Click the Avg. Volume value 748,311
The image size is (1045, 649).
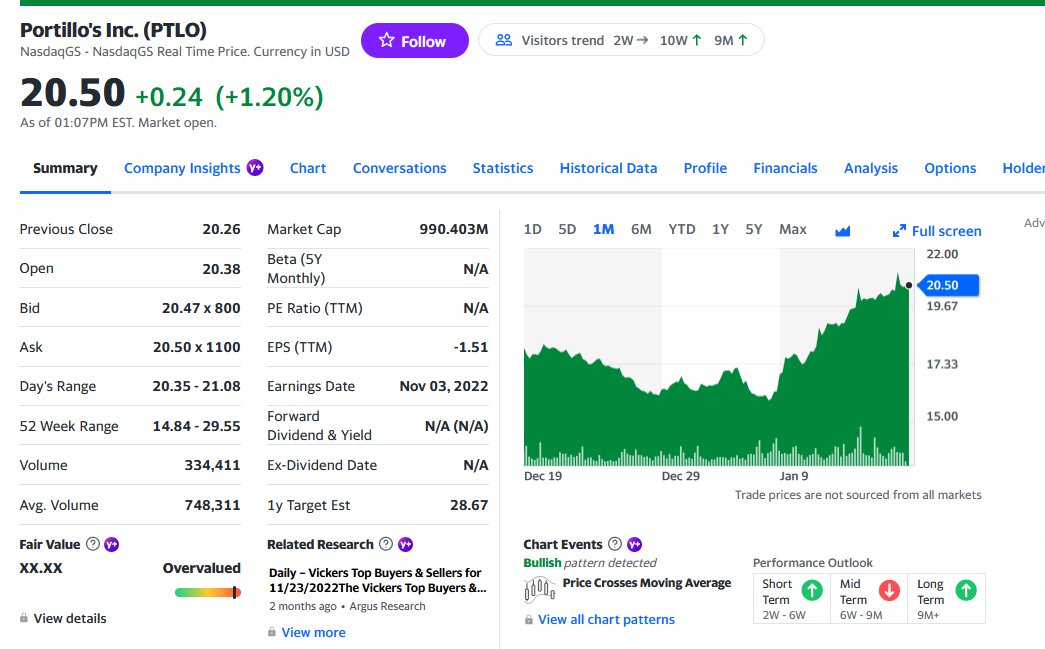(x=213, y=505)
